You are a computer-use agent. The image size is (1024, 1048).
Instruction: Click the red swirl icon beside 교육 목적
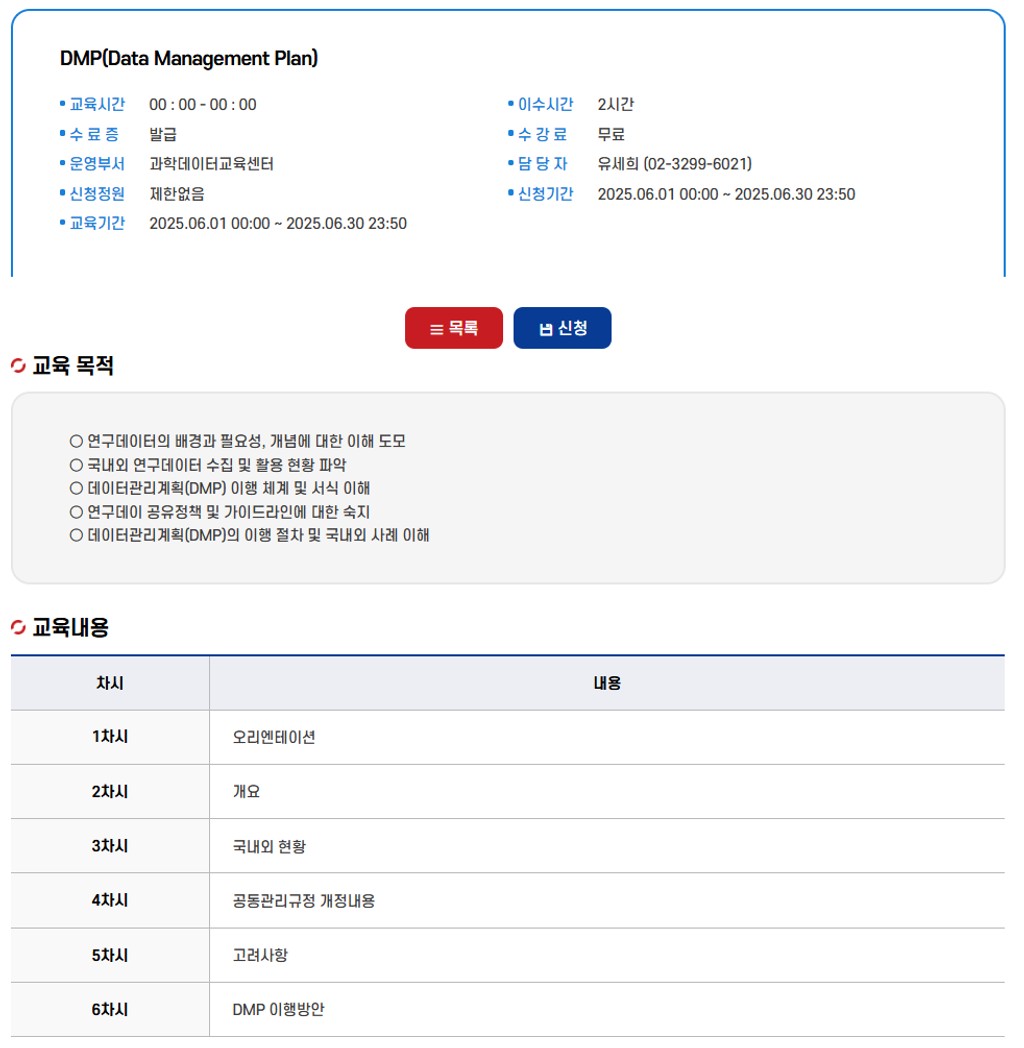pyautogui.click(x=18, y=366)
